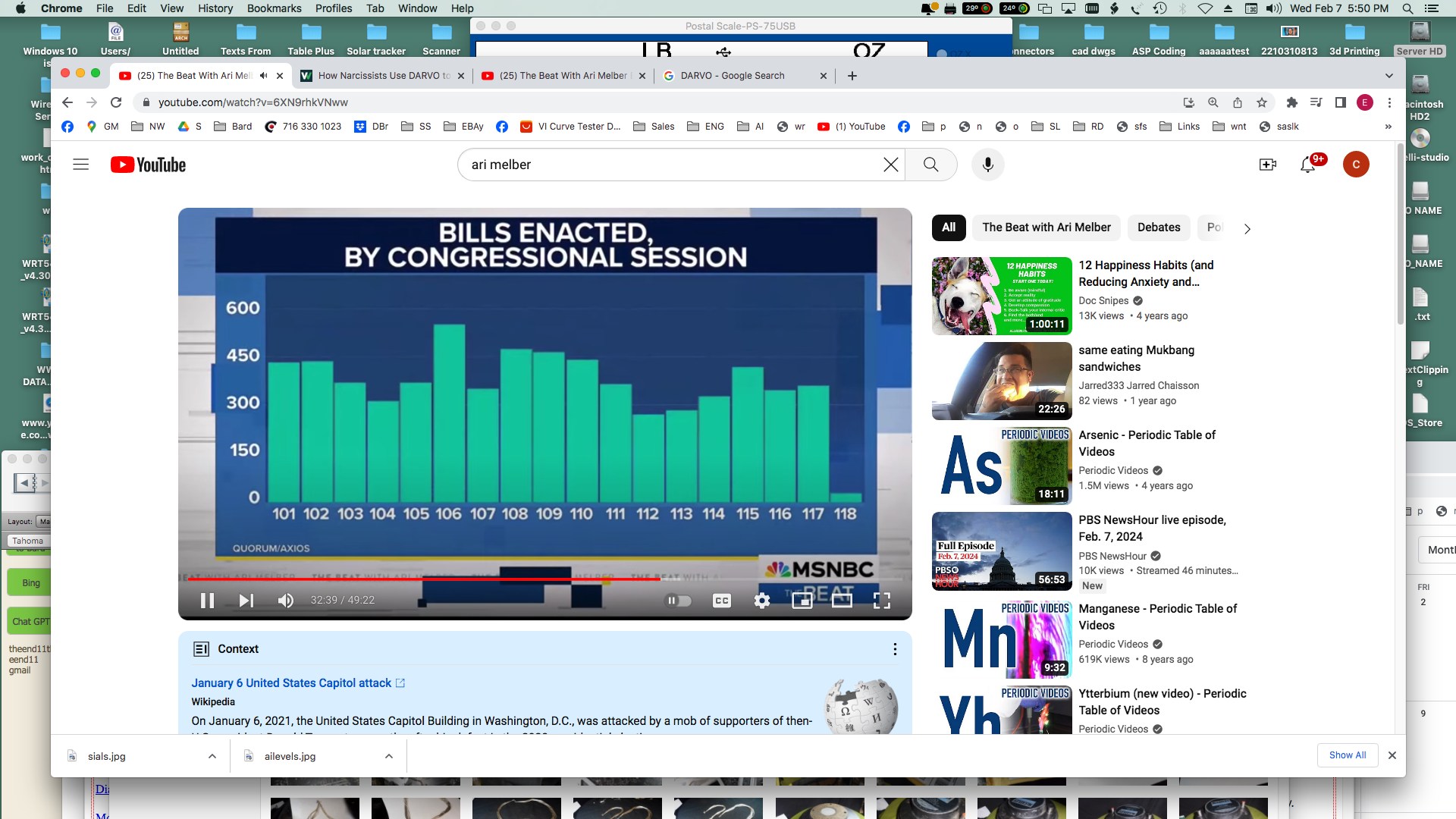Open sials.jpg download options chevron

click(212, 756)
